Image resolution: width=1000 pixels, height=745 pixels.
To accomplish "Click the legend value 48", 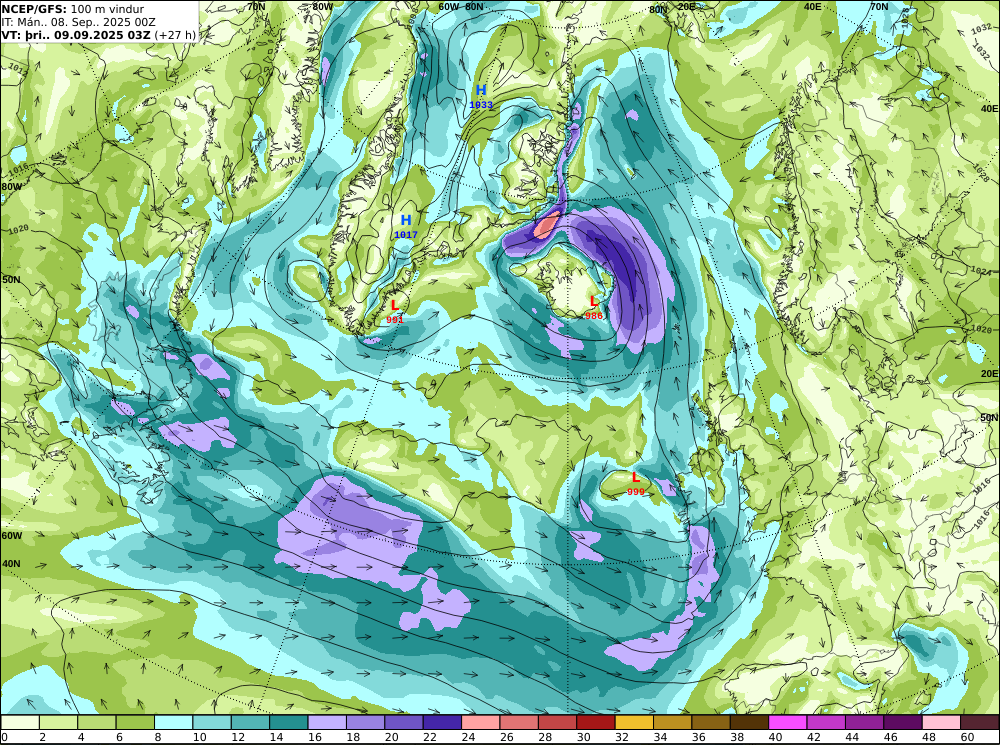I will pos(929,737).
